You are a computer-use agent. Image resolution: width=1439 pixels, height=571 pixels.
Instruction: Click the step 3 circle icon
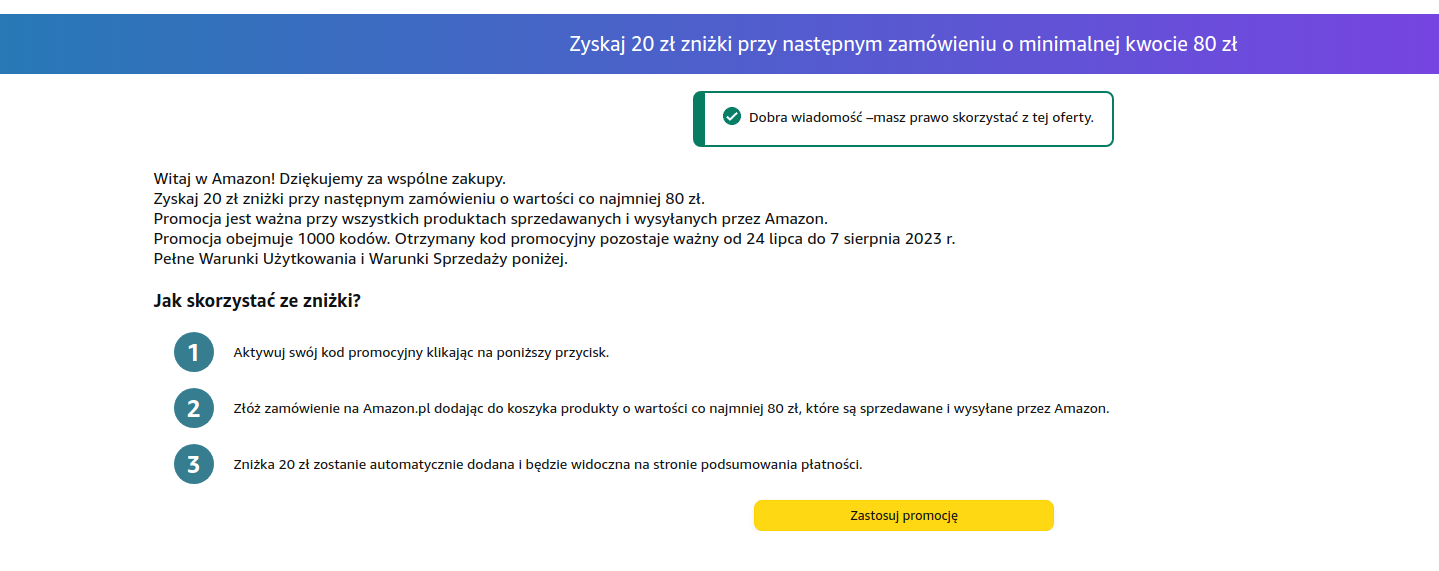pyautogui.click(x=194, y=464)
